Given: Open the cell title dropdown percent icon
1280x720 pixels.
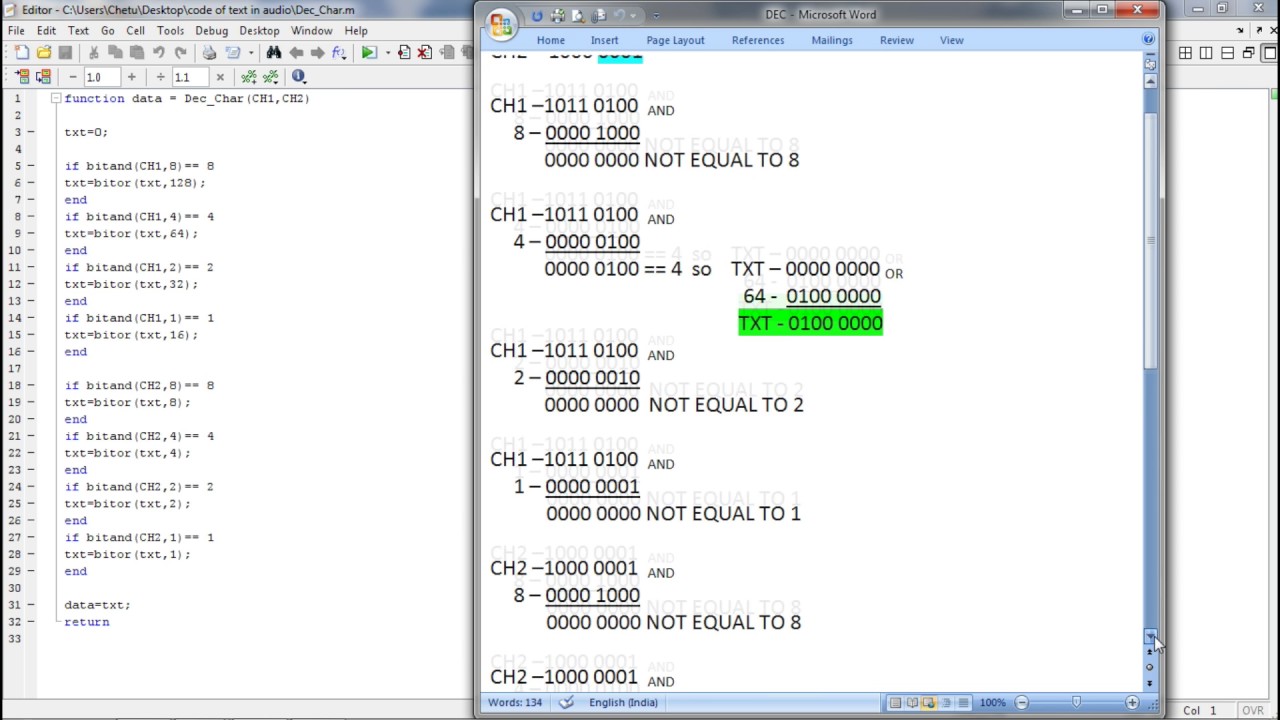Looking at the screenshot, I should [x=271, y=77].
